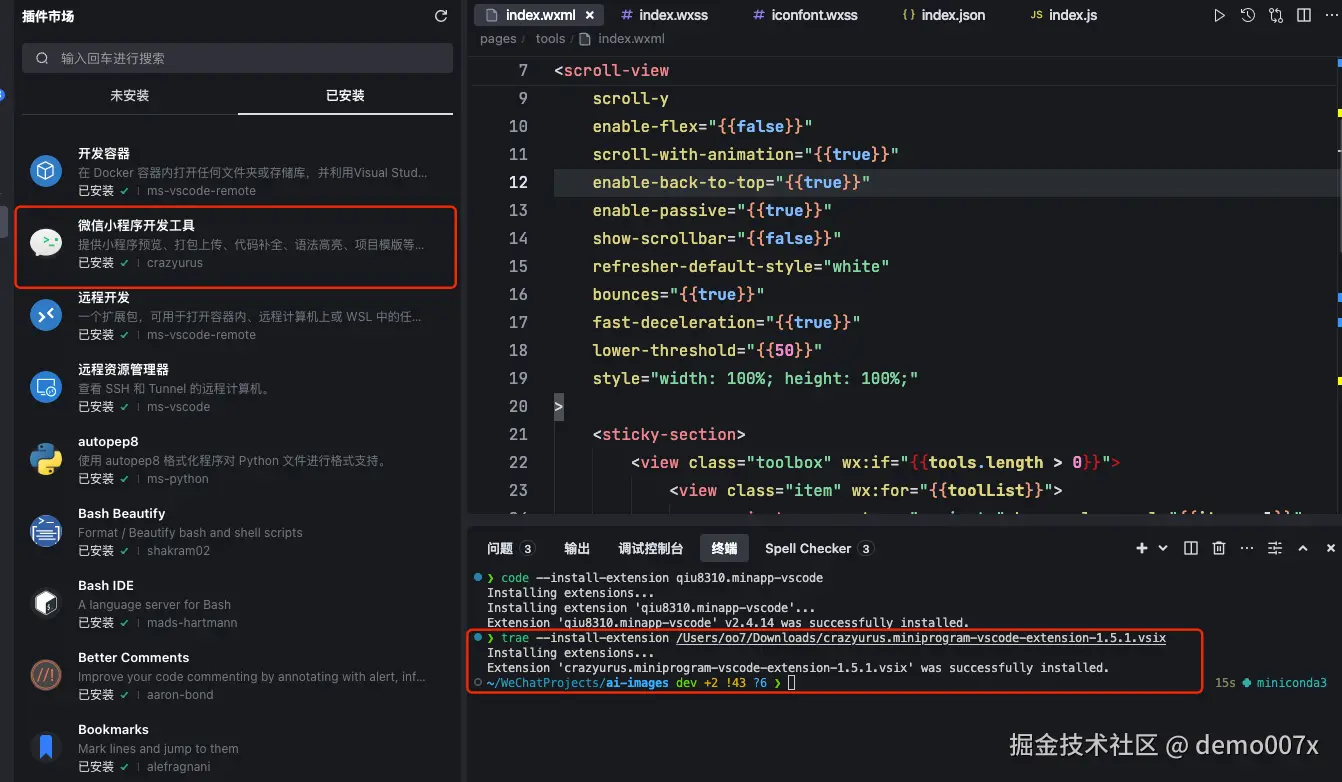Open the terminal panel settings sliders icon
Image resolution: width=1342 pixels, height=782 pixels.
click(1275, 548)
